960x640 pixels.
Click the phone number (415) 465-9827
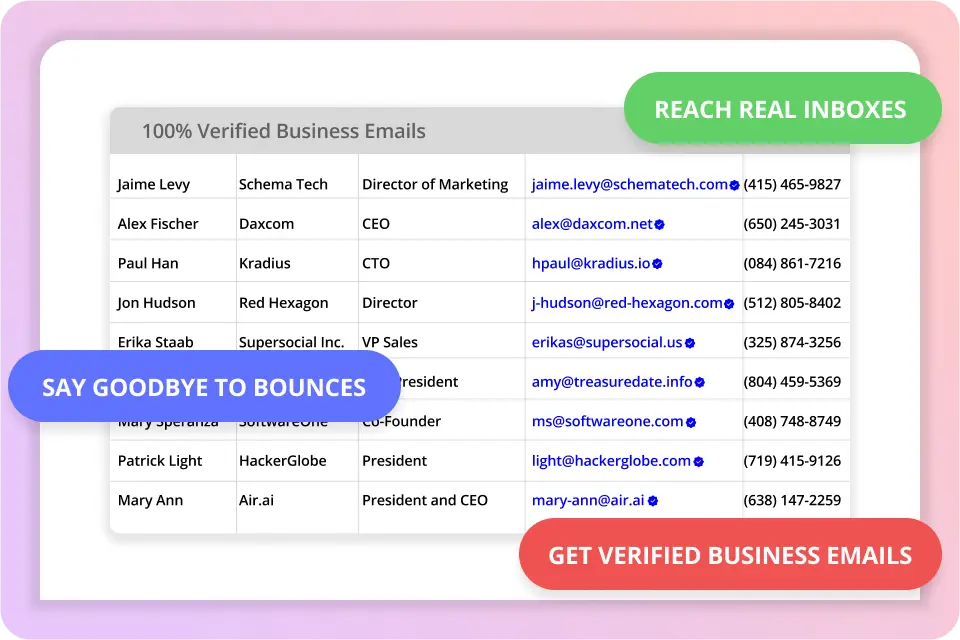click(x=792, y=184)
